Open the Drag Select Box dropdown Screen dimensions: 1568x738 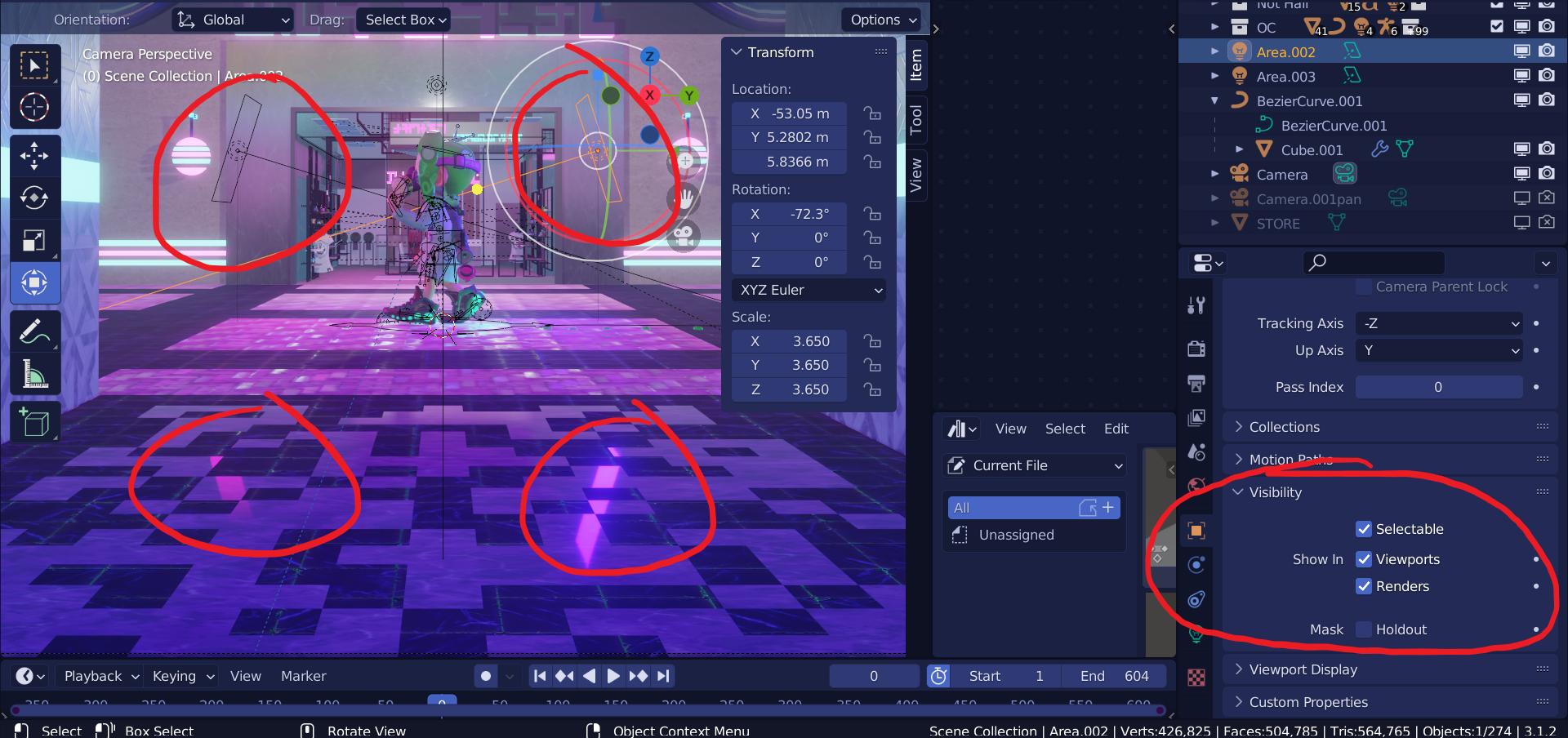[404, 20]
